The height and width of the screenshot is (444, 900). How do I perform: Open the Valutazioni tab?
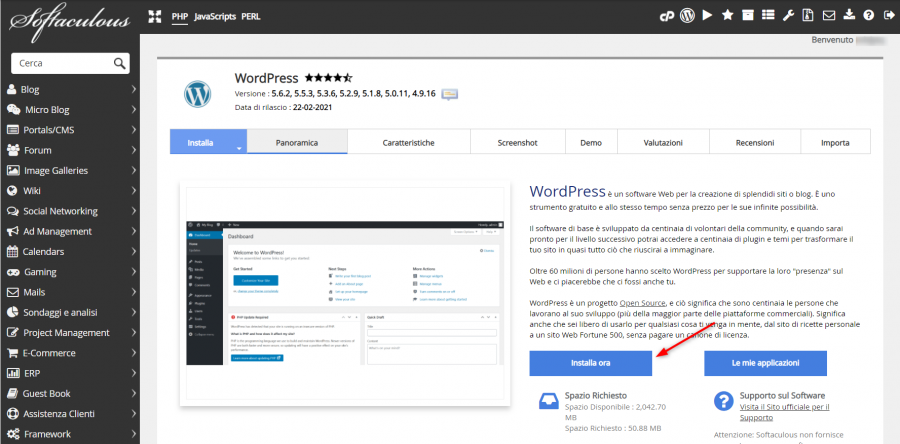click(x=663, y=142)
